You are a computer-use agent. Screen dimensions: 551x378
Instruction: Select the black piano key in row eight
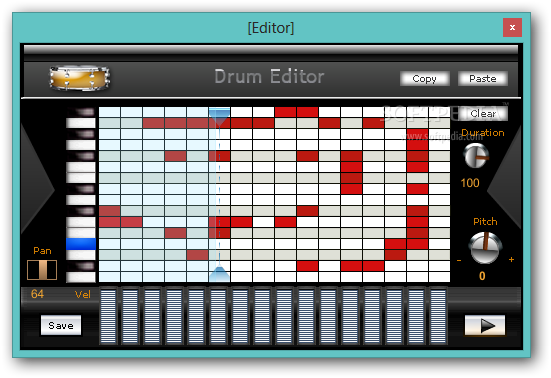pyautogui.click(x=81, y=189)
